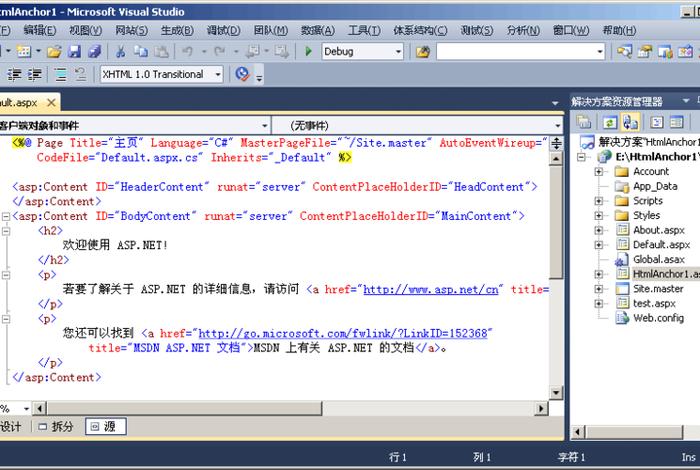Open the Solution Explorer window position dropdown
This screenshot has height=470, width=700.
point(686,101)
